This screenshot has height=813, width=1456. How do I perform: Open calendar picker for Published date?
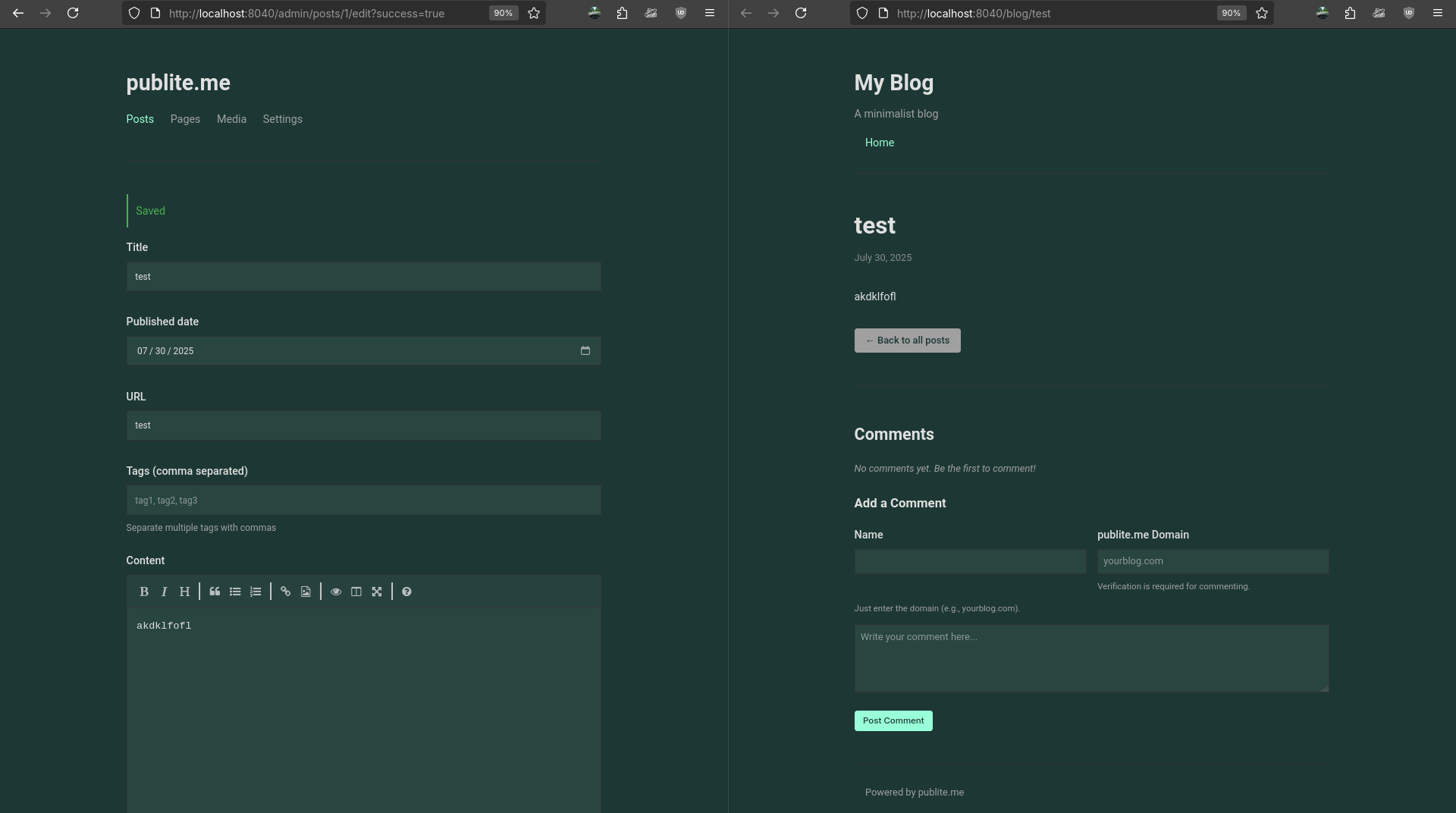(585, 350)
